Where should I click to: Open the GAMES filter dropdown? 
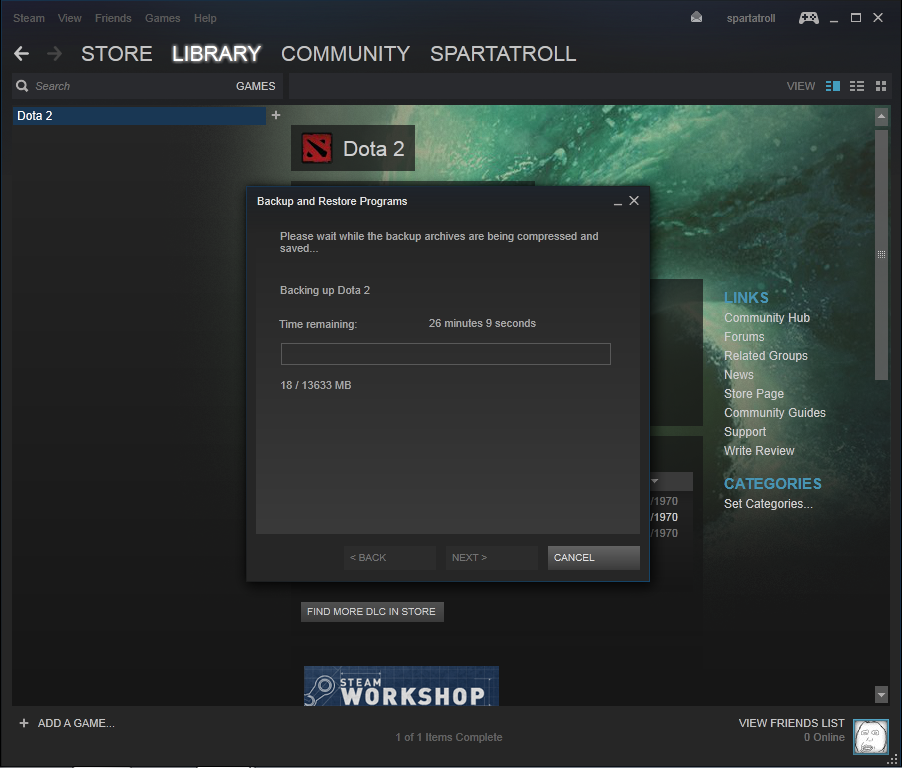tap(255, 86)
